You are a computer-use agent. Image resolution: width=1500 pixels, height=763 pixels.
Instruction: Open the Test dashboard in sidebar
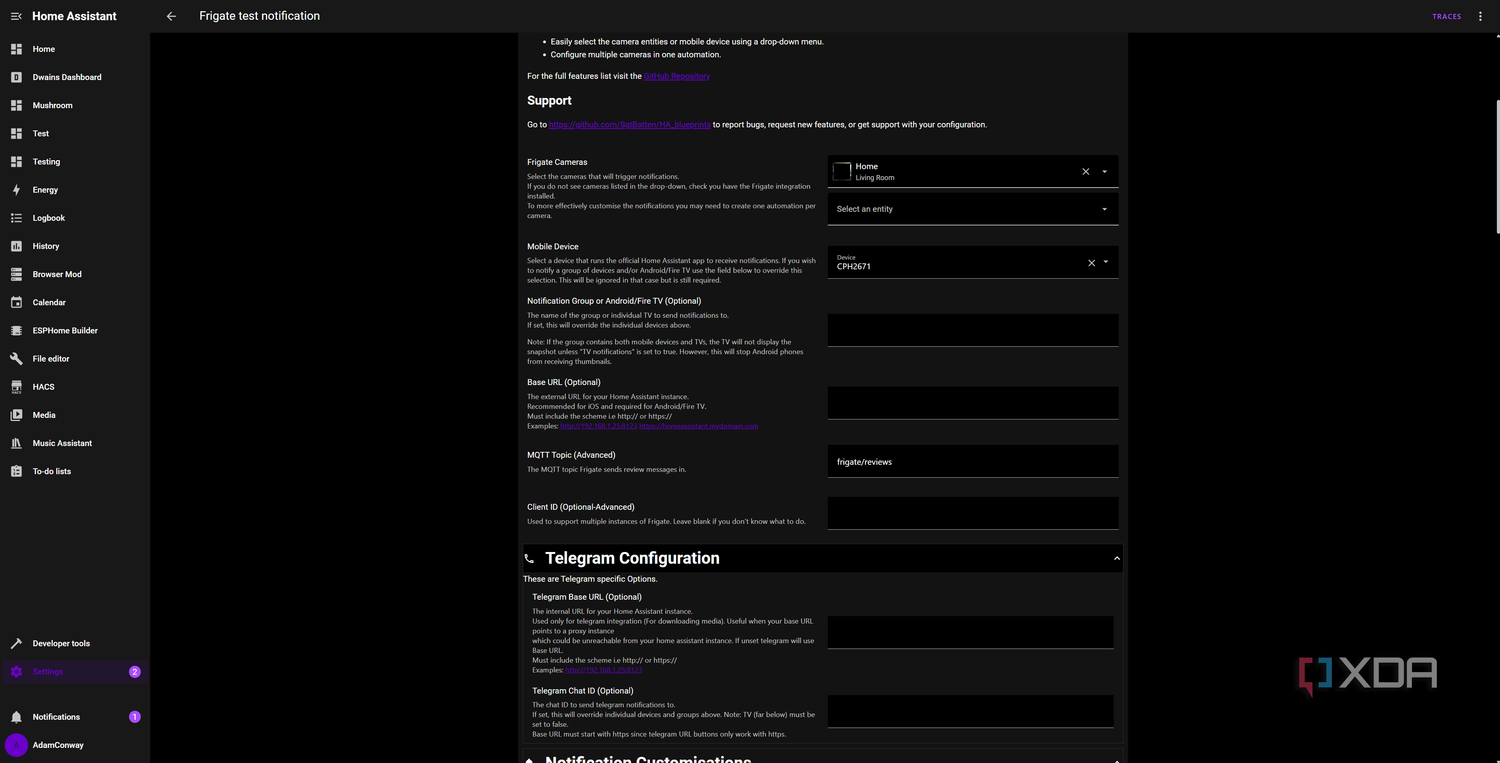tap(75, 133)
